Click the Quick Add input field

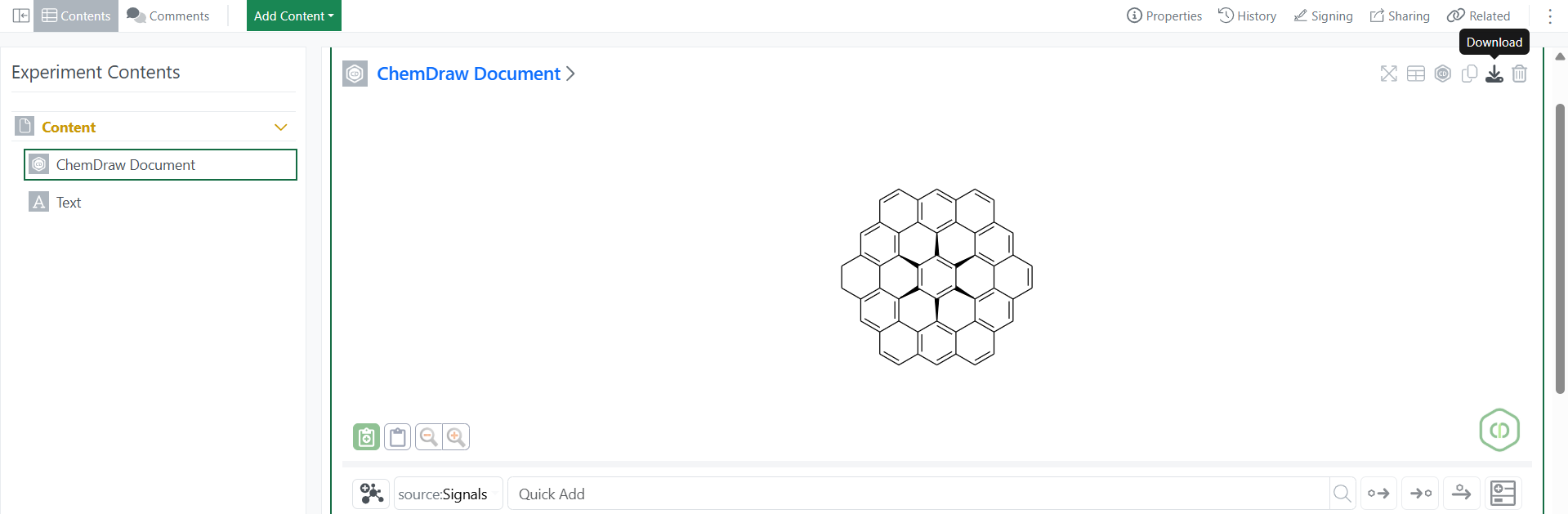pos(918,494)
